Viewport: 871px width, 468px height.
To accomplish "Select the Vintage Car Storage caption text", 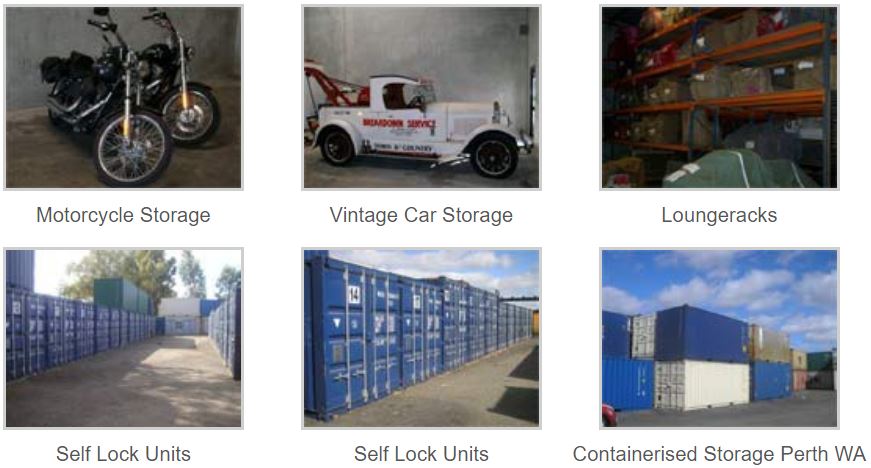I will click(421, 215).
